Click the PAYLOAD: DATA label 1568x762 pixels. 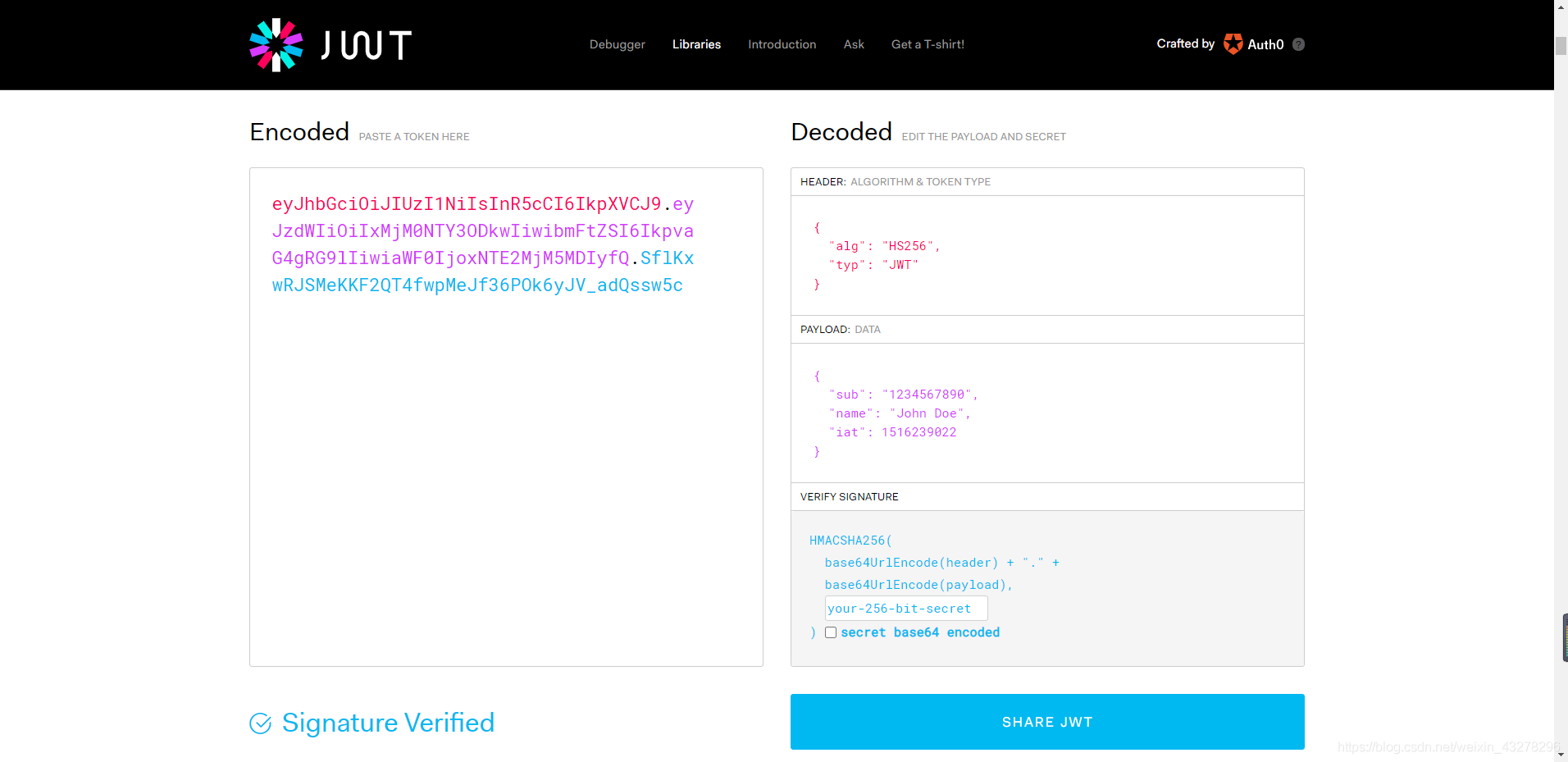pos(841,330)
